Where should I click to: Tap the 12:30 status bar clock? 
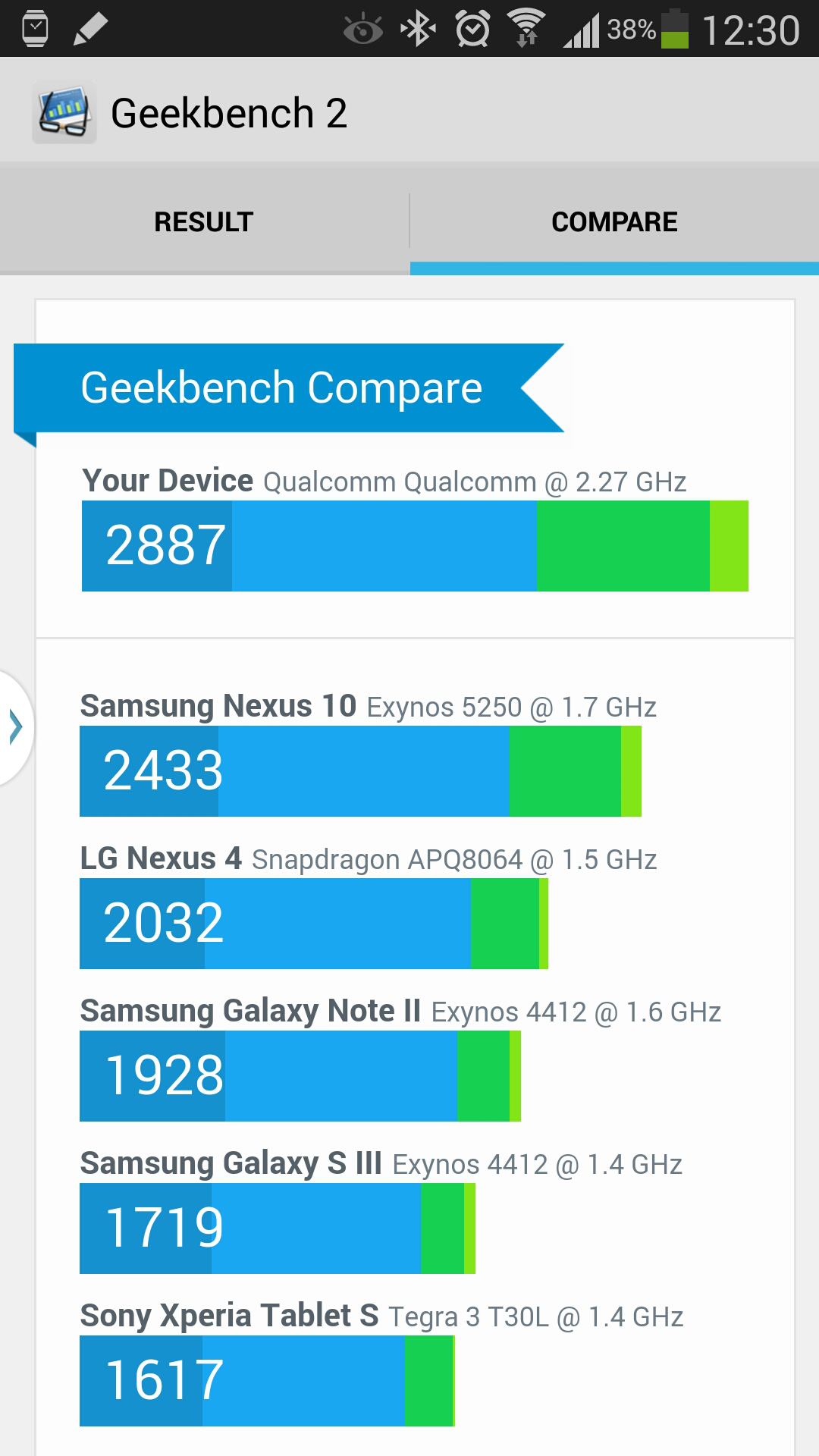tap(751, 30)
